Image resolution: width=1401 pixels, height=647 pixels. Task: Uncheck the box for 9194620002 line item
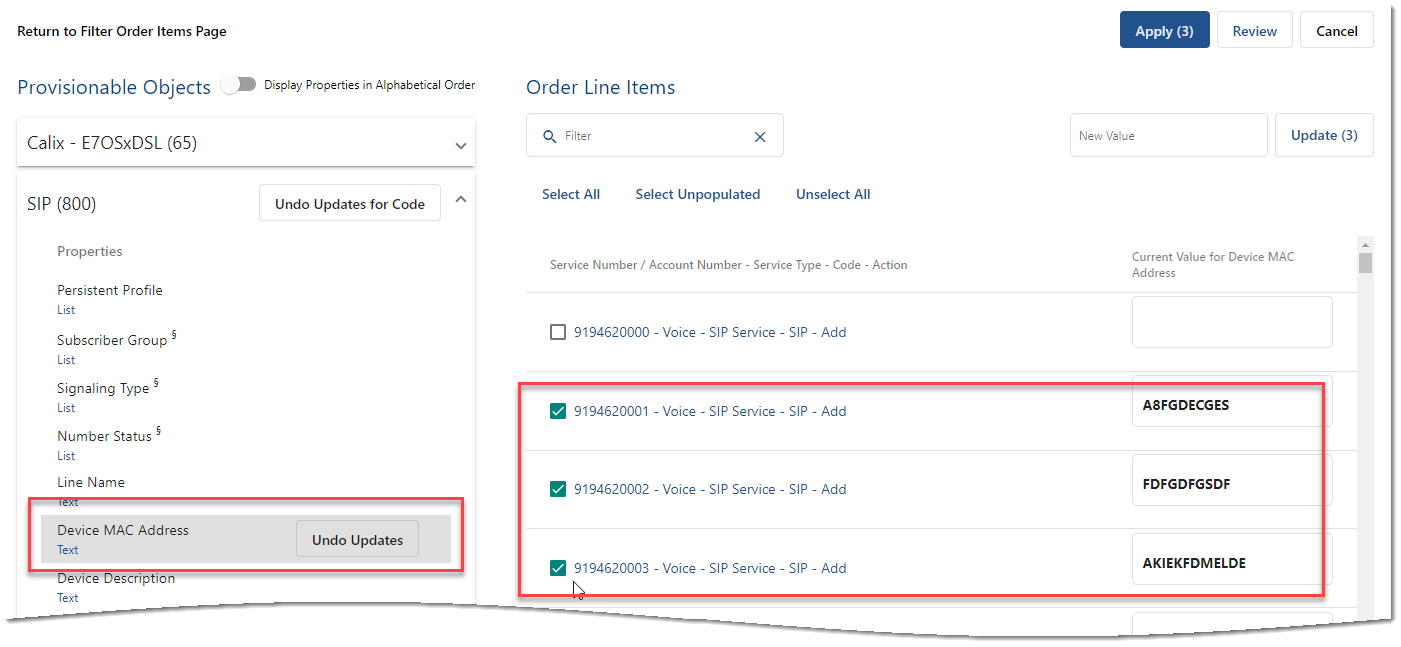[558, 489]
